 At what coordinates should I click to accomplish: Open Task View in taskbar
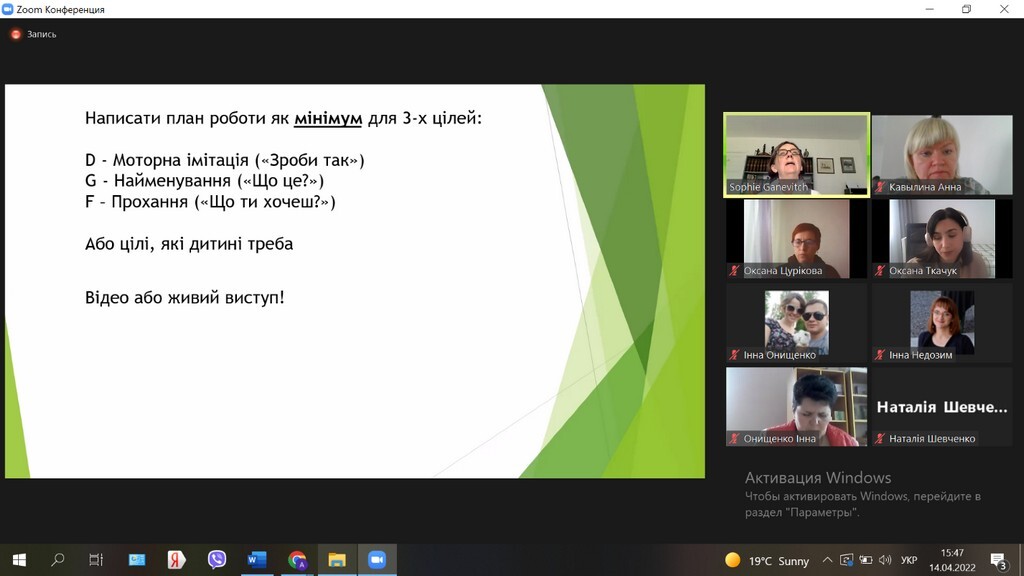pos(96,560)
